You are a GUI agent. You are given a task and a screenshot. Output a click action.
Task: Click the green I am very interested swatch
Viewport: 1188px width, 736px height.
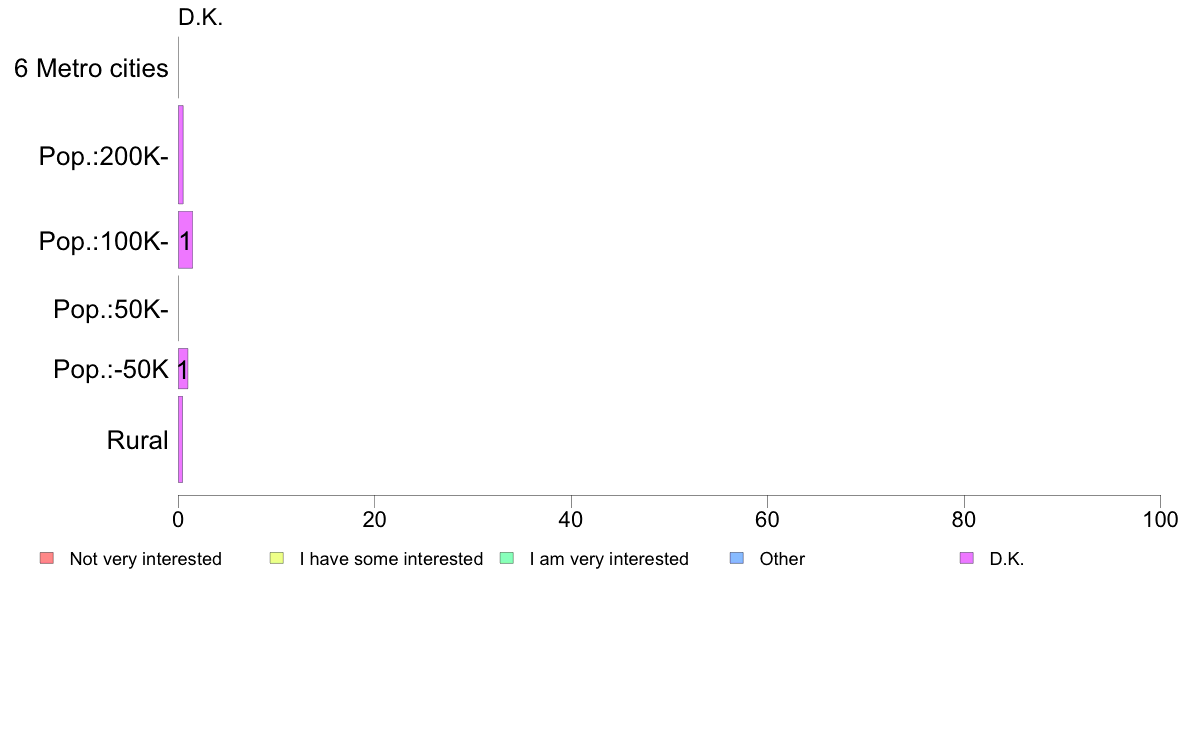coord(507,558)
